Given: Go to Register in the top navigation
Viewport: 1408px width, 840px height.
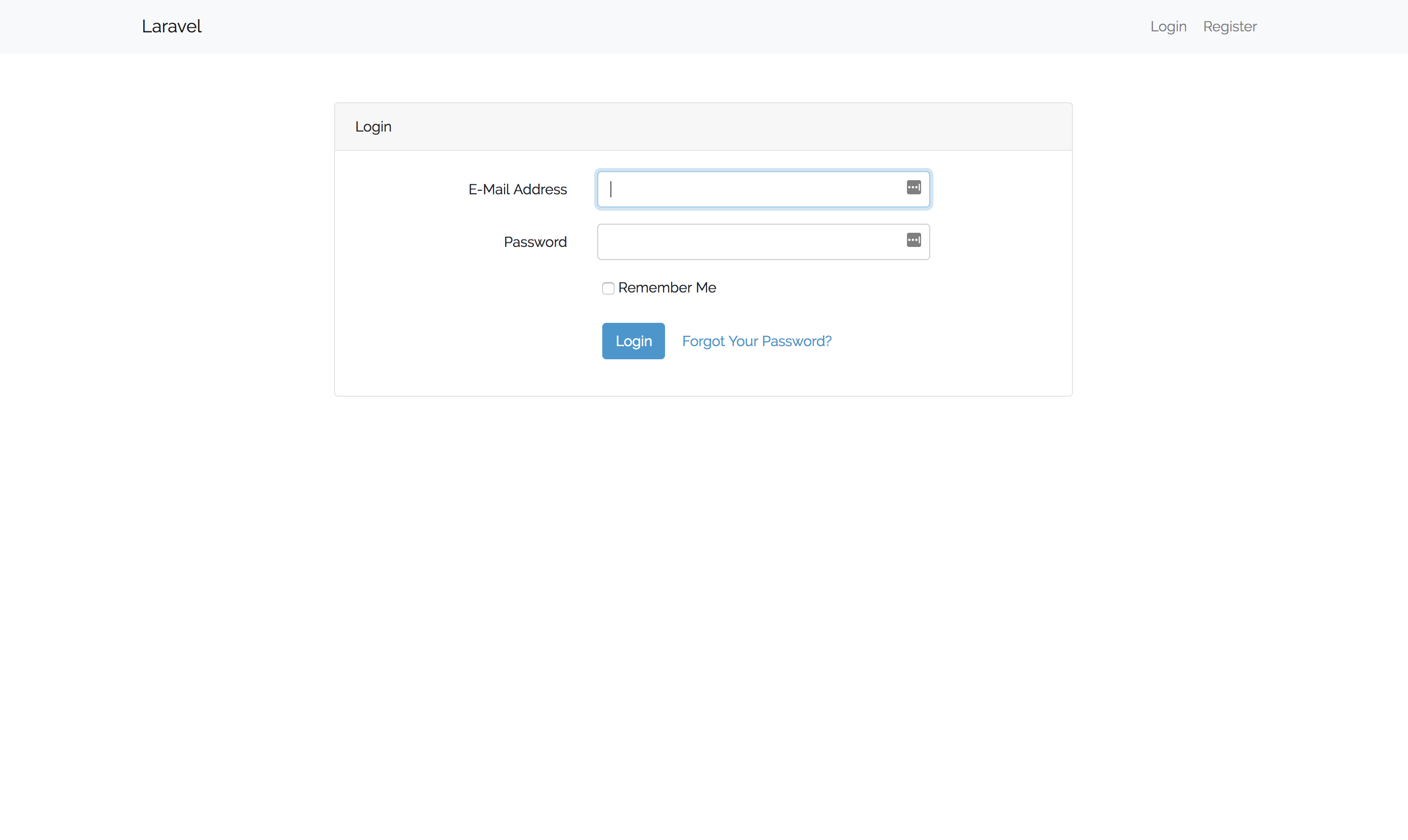Looking at the screenshot, I should 1230,27.
